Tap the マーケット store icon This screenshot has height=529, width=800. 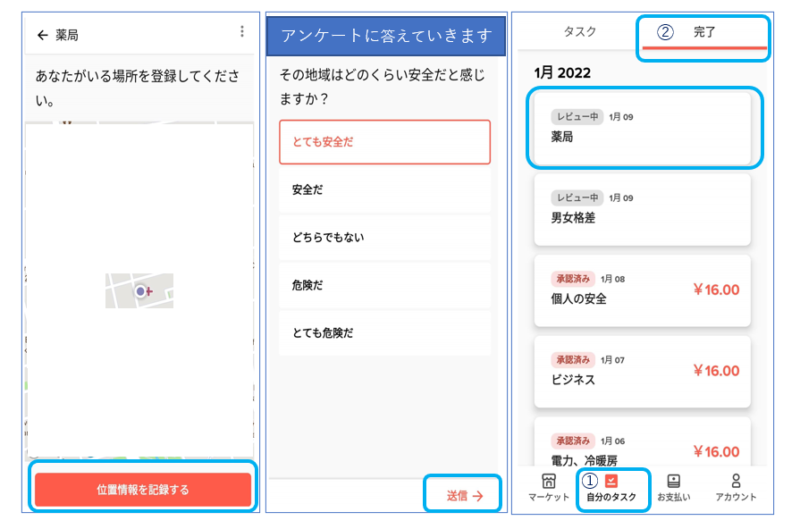(548, 482)
